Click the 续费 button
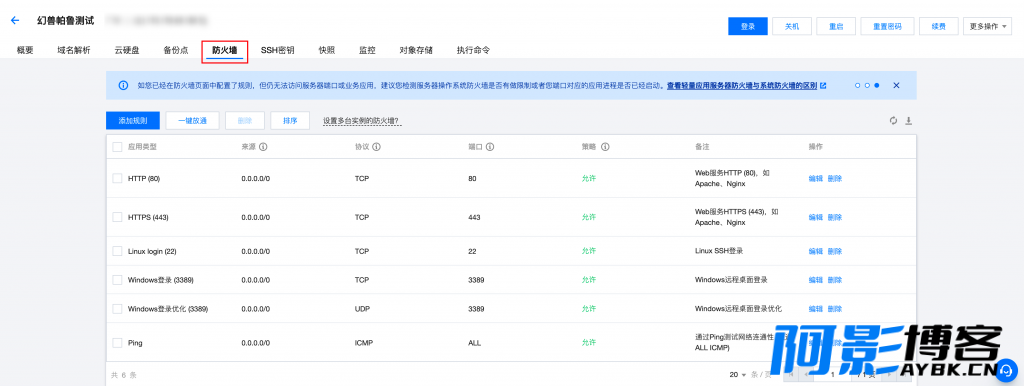The height and width of the screenshot is (386, 1024). point(938,26)
